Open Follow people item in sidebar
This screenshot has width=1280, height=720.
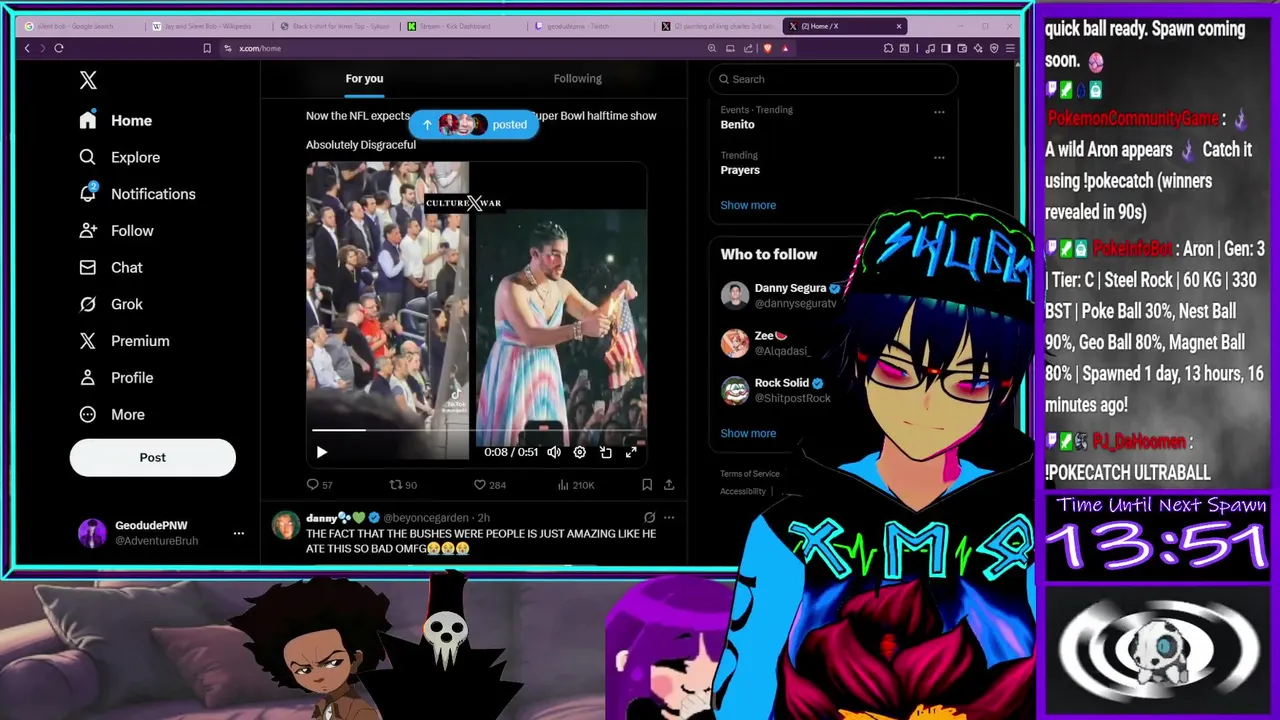(x=117, y=231)
